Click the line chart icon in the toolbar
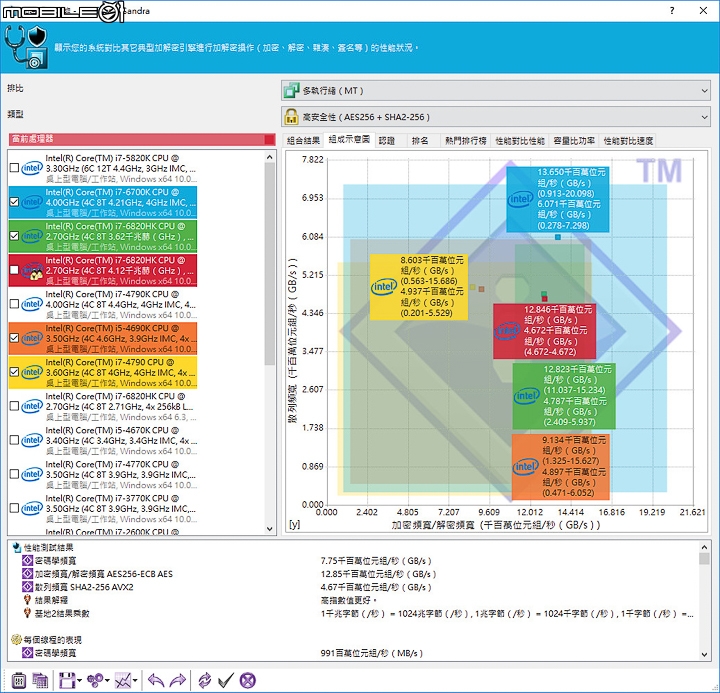Viewport: 720px width, 693px height. (x=123, y=680)
